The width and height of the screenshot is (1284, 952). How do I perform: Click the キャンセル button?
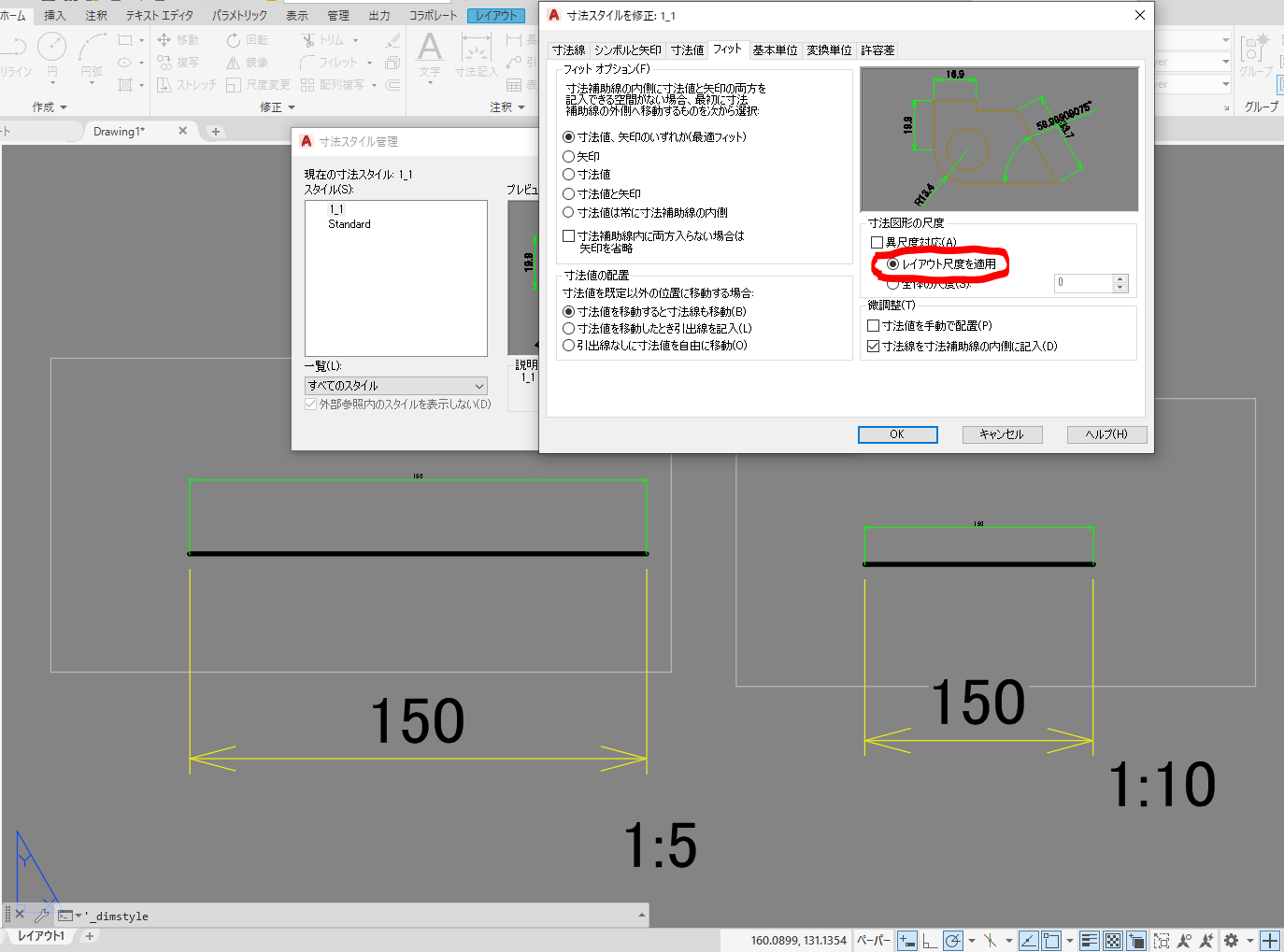point(1002,434)
